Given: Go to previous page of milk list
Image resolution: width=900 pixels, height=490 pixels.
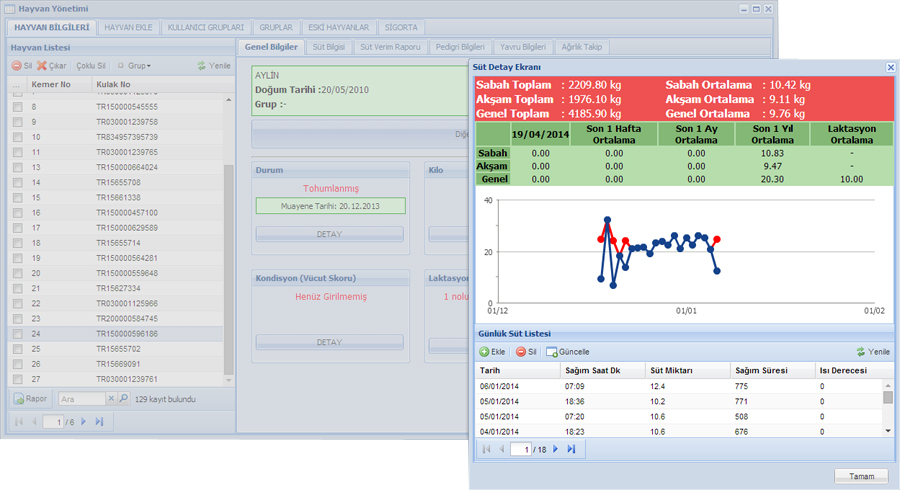Looking at the screenshot, I should [x=502, y=449].
